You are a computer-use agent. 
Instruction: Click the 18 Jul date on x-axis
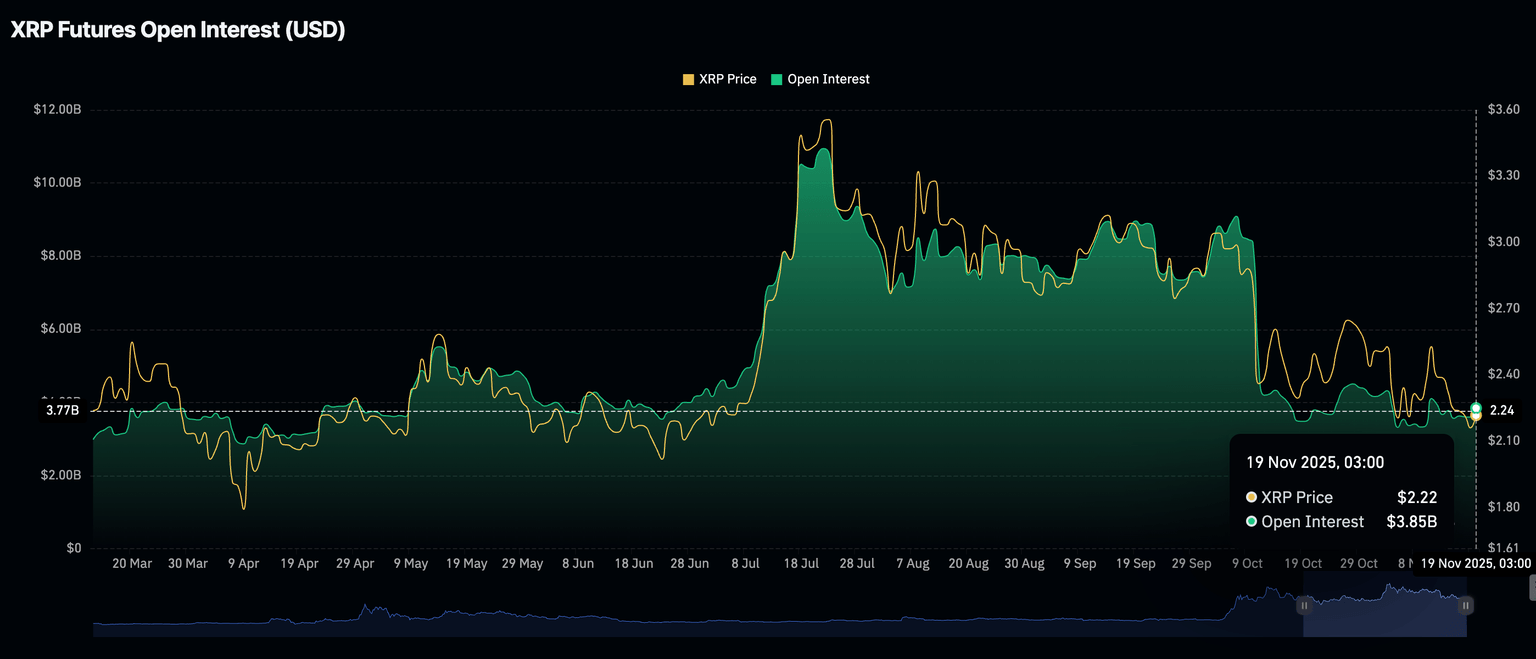[x=801, y=564]
